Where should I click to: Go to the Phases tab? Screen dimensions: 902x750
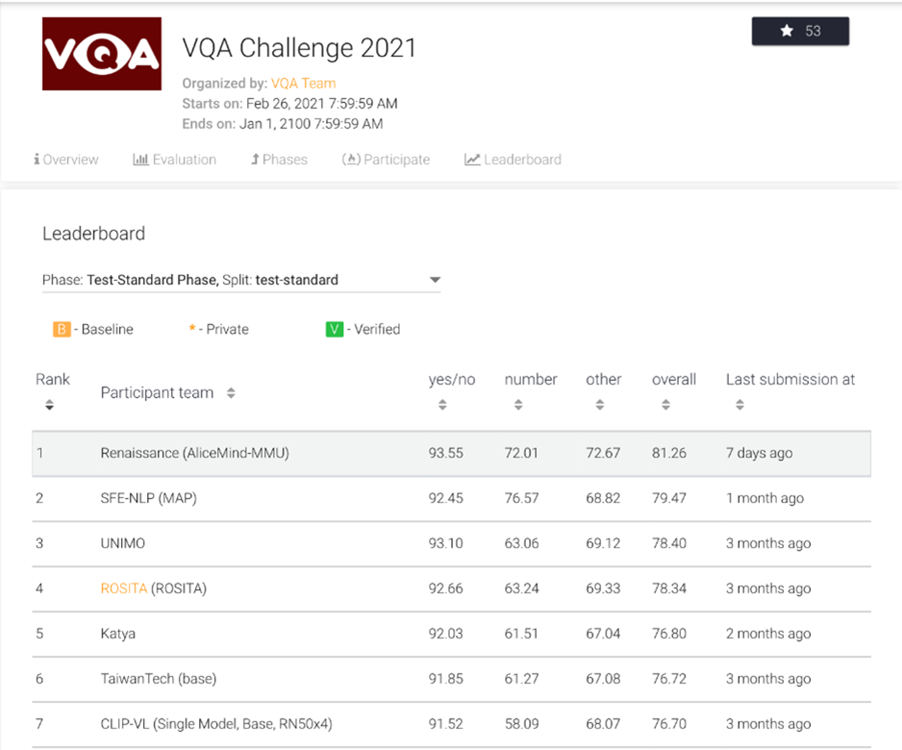tap(279, 159)
